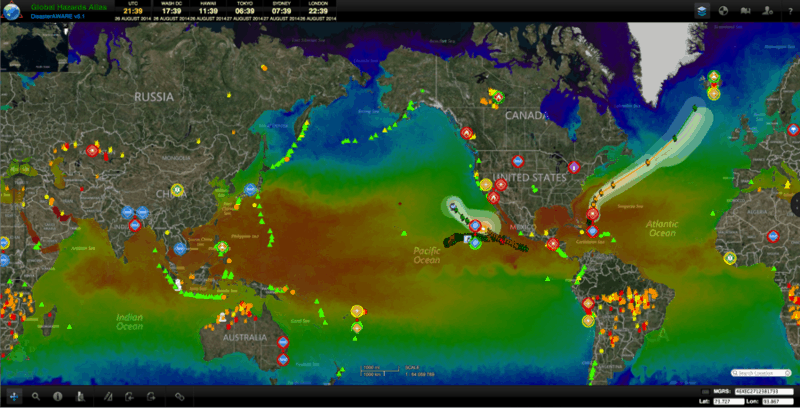Open the user account settings icon
Viewport: 800px width, 408px height.
(x=767, y=9)
